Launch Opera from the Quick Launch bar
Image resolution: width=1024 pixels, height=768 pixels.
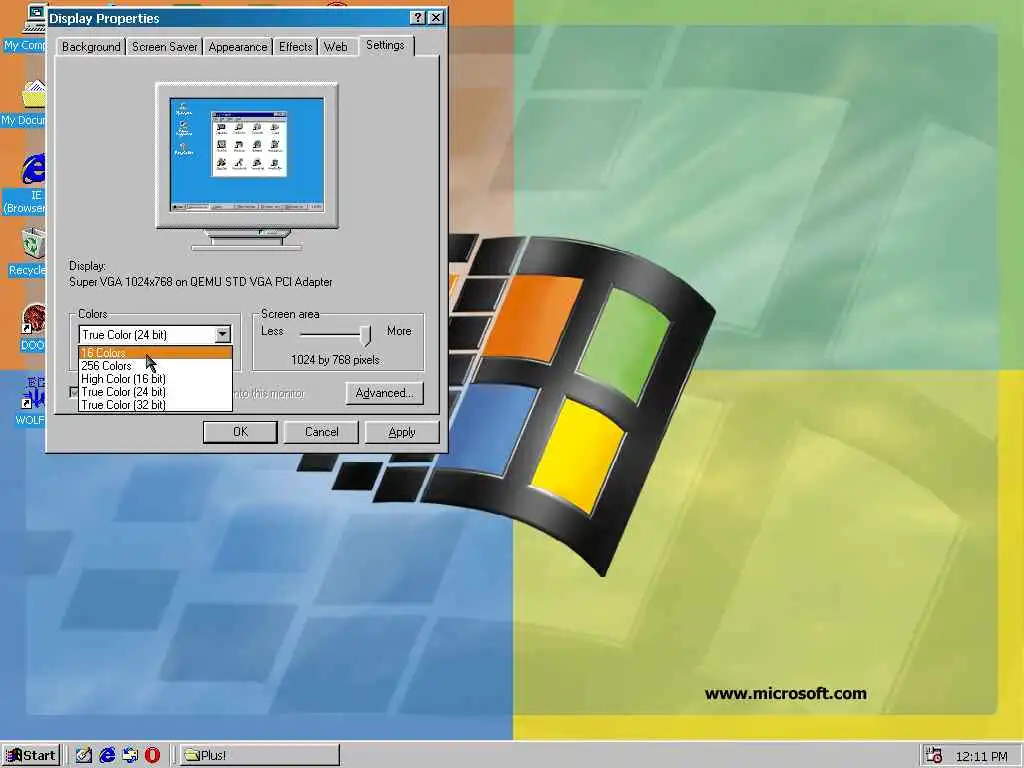click(x=152, y=755)
